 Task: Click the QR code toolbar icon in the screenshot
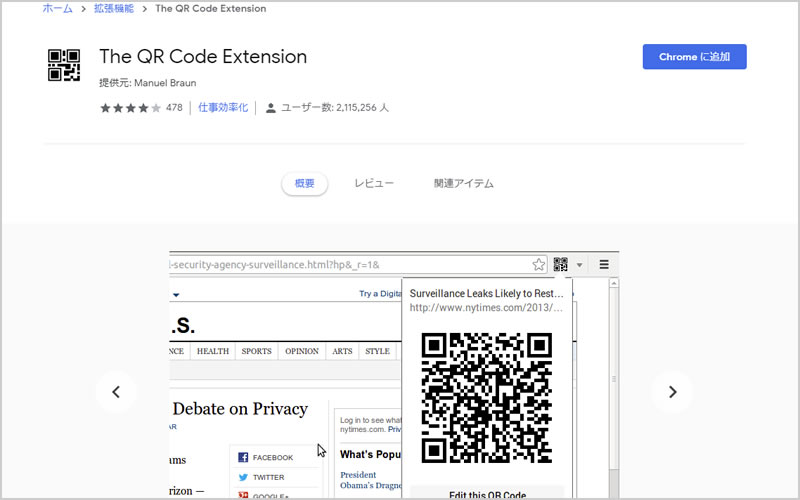coord(560,264)
